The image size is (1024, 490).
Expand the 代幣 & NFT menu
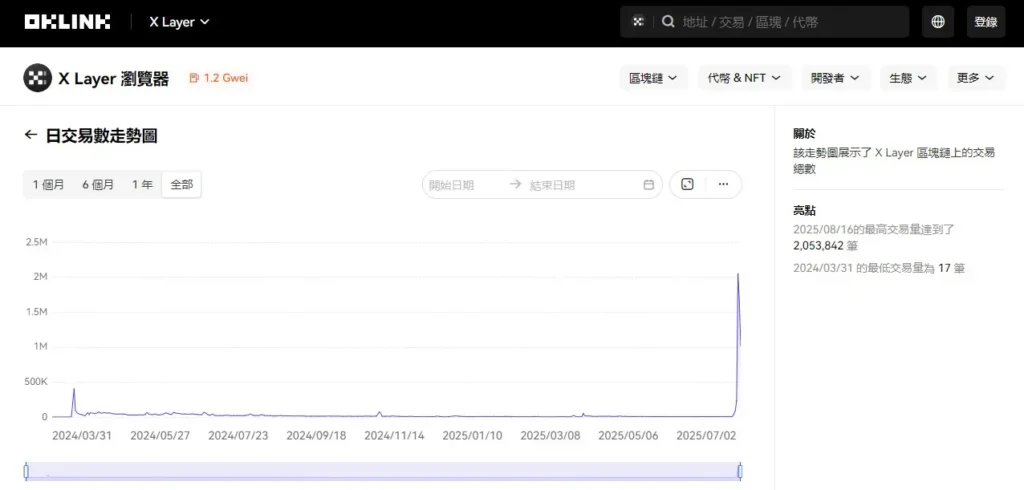744,78
